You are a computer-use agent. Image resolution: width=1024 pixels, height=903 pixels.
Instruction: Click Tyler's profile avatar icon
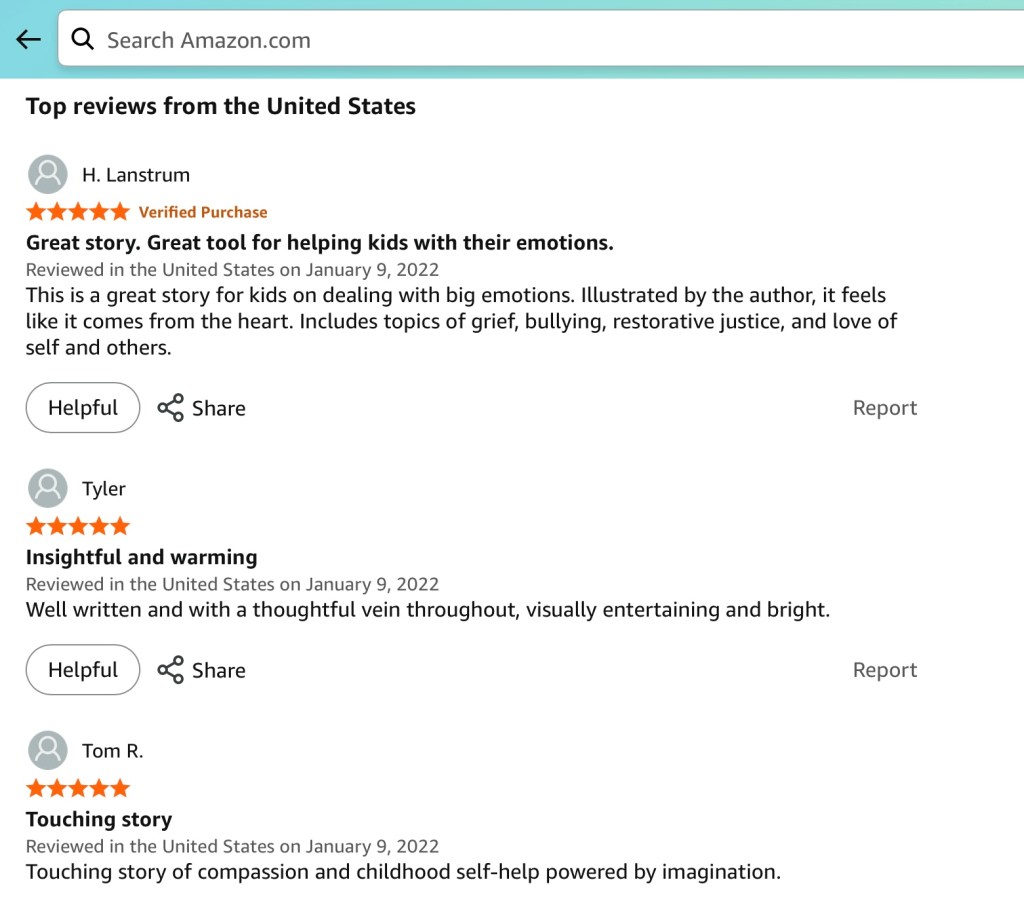coord(48,489)
